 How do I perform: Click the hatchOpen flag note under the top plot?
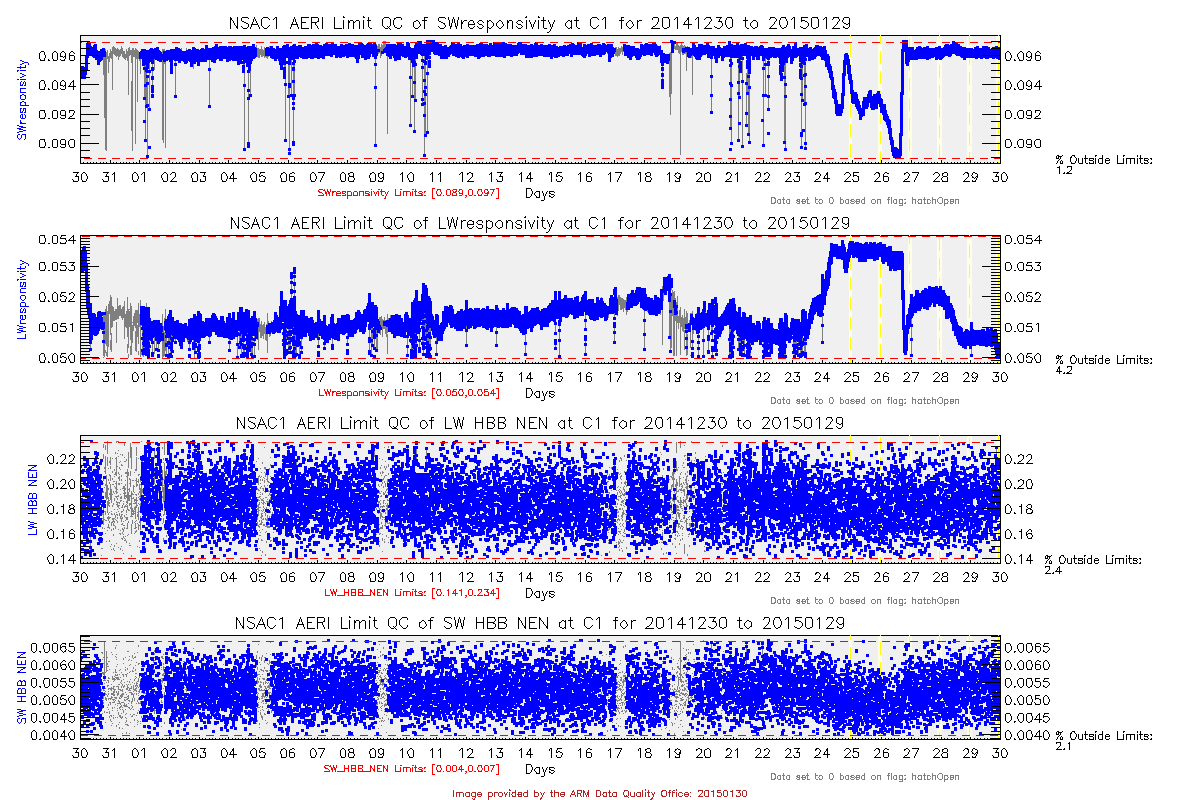click(864, 200)
